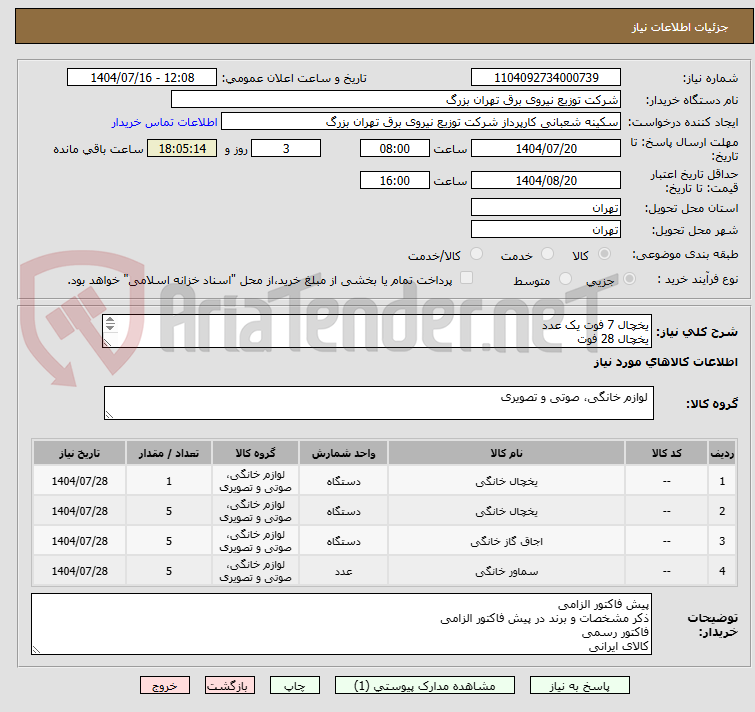Click the شماره نیاز field 1104092734000739
Viewport: 755px width, 712px height.
(x=546, y=78)
